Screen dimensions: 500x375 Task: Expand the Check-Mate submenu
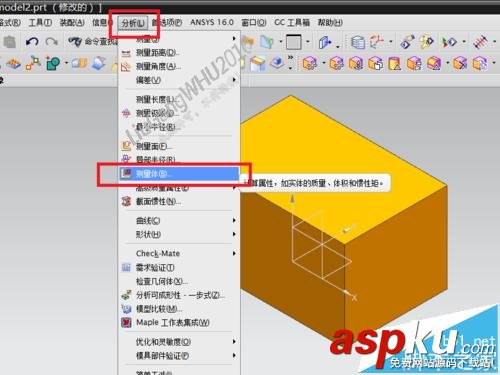[x=234, y=253]
